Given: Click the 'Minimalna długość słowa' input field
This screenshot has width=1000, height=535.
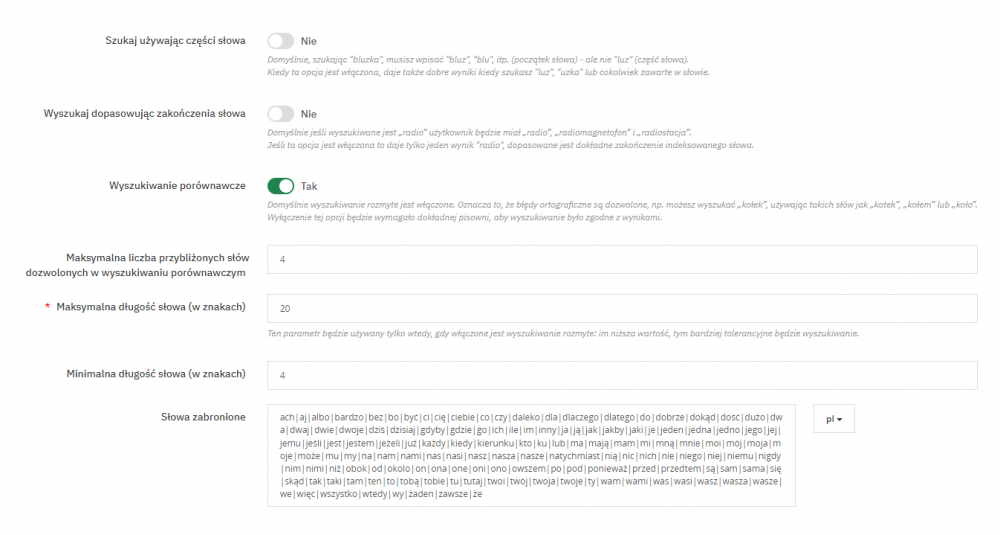Looking at the screenshot, I should click(622, 375).
